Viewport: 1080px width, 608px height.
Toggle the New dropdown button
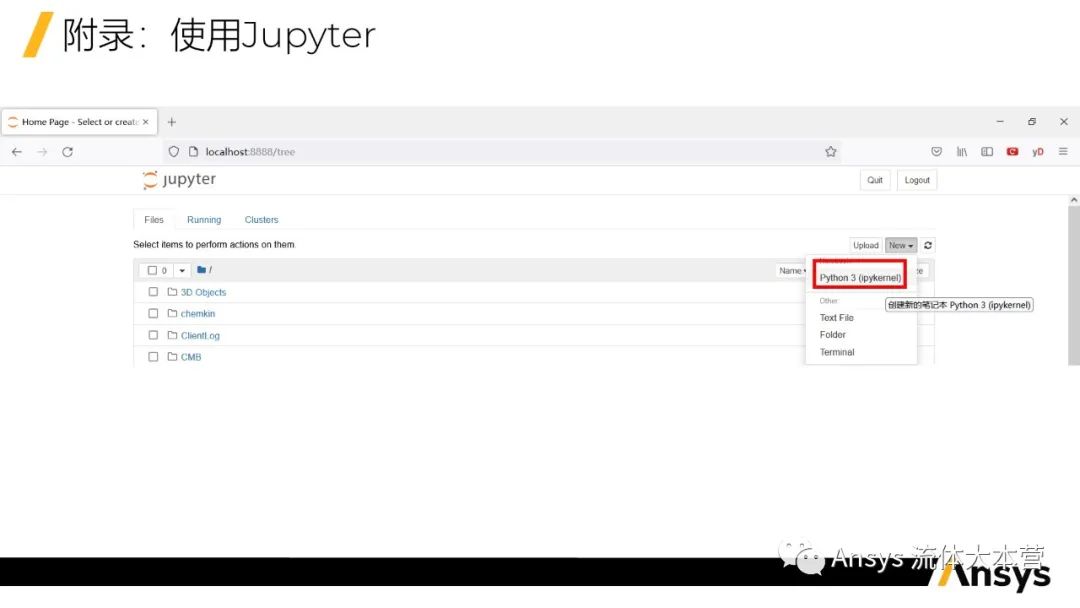click(901, 245)
